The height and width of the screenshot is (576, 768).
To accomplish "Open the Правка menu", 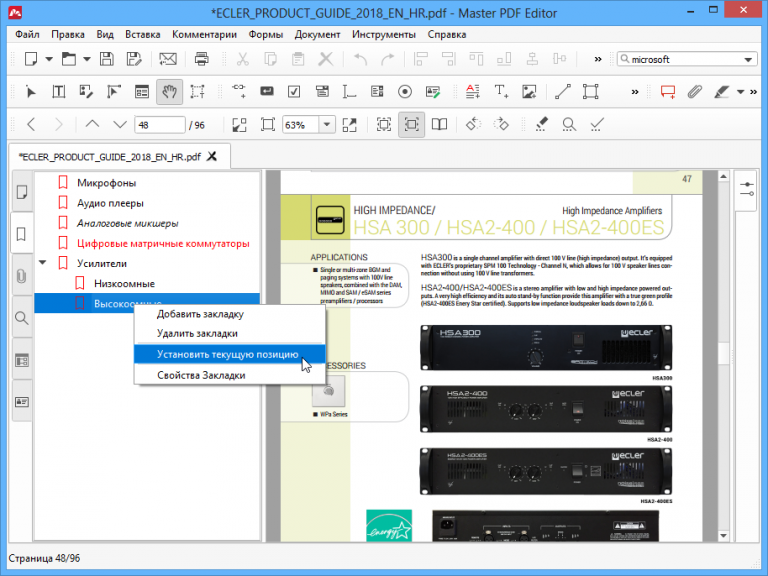I will pyautogui.click(x=68, y=34).
